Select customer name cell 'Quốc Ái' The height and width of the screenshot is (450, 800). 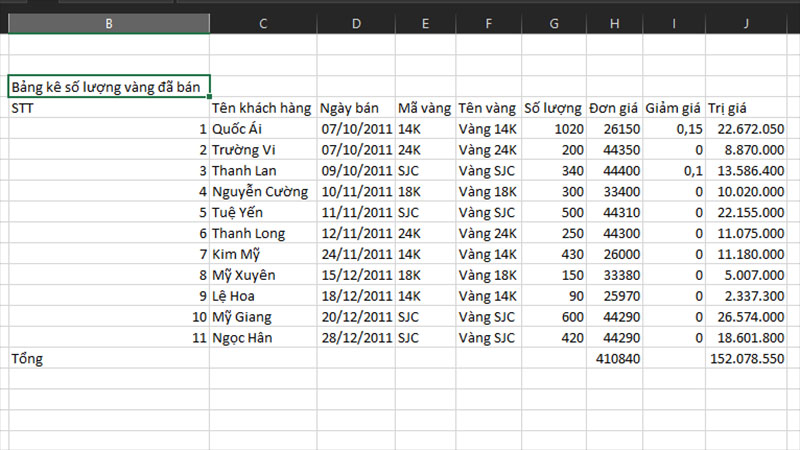(x=263, y=129)
